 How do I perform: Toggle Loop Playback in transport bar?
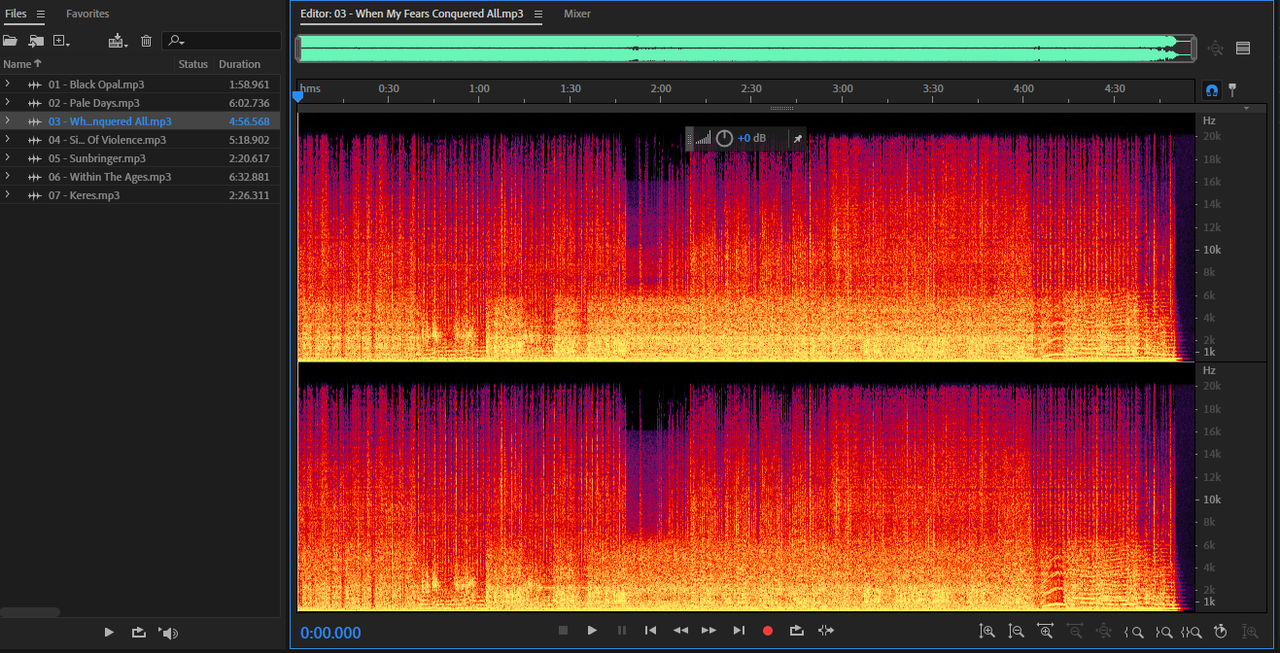[x=797, y=630]
